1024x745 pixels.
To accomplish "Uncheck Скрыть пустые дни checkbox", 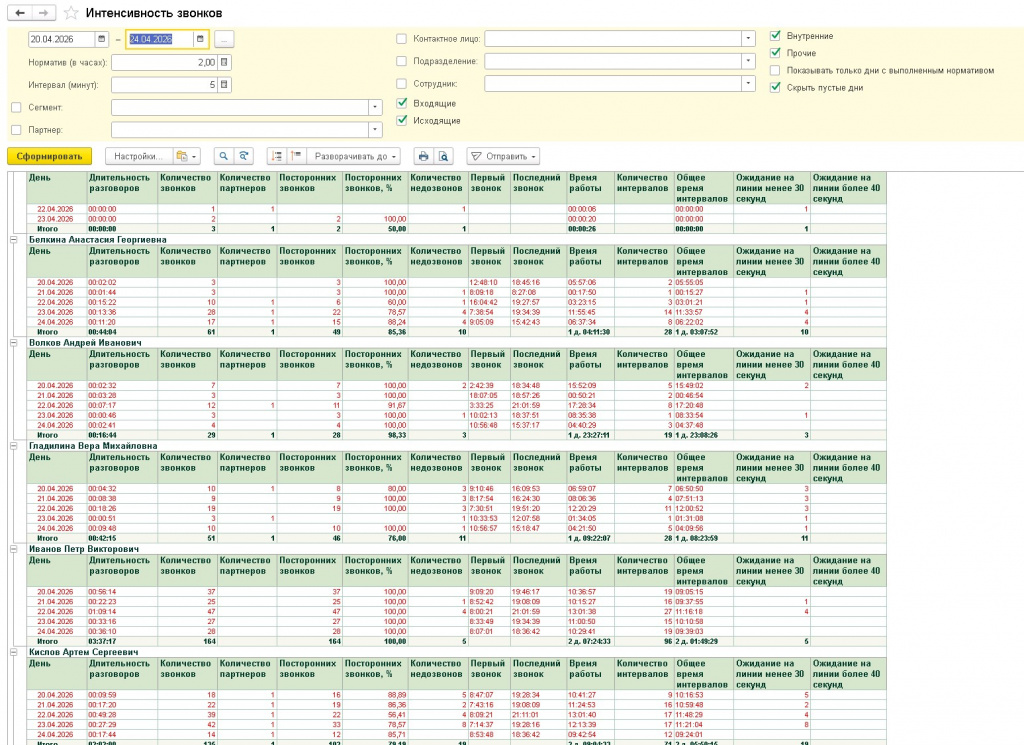I will pyautogui.click(x=775, y=87).
